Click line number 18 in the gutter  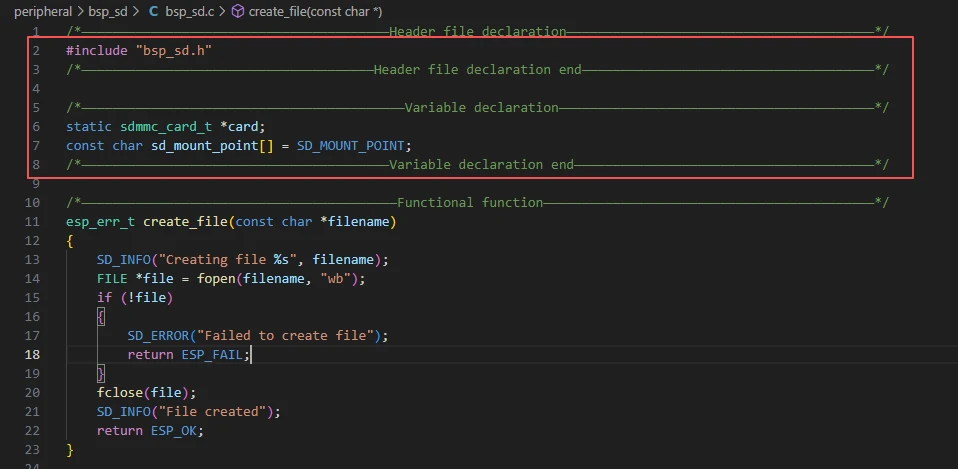pos(34,354)
